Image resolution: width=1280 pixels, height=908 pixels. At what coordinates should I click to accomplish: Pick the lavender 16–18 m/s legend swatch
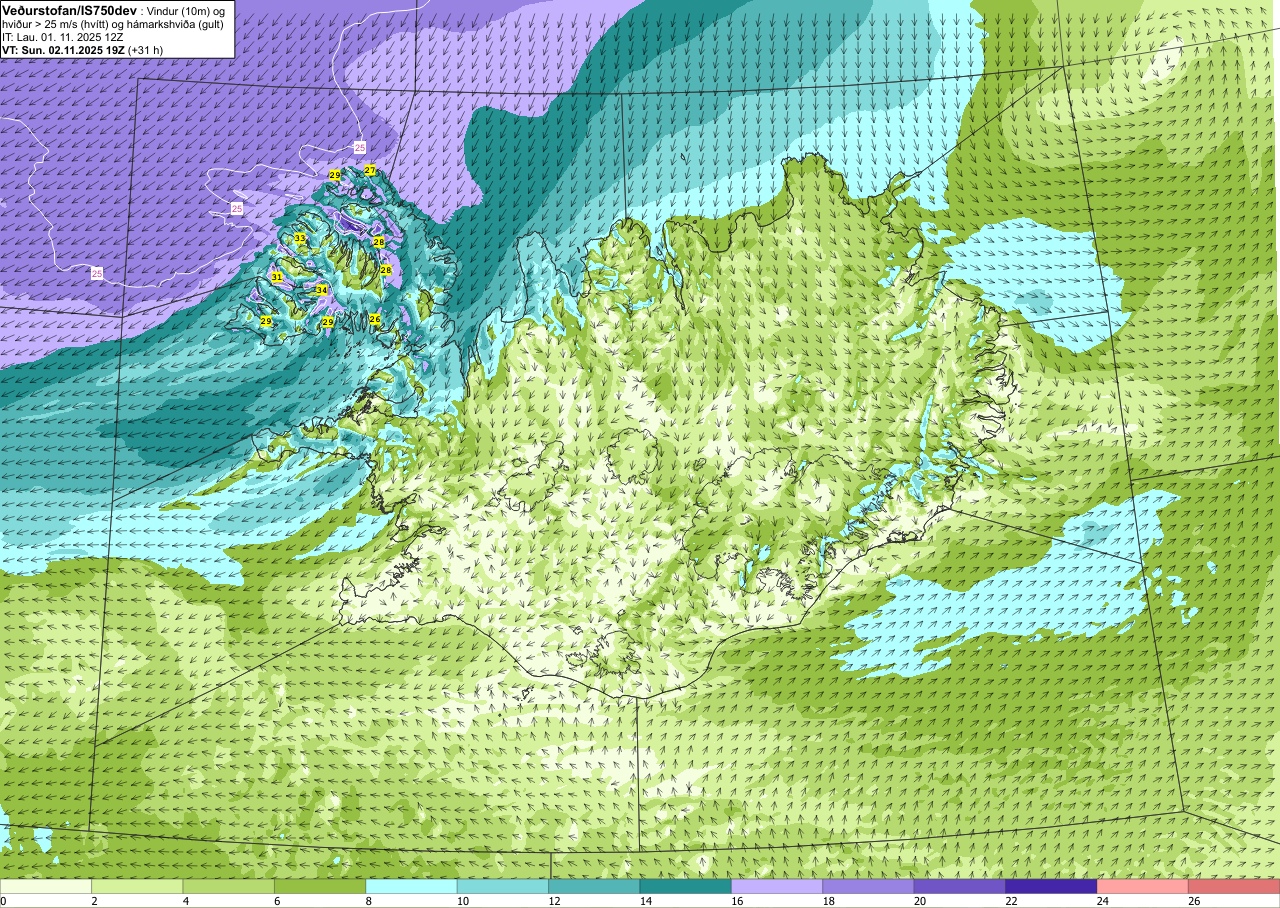[x=777, y=887]
